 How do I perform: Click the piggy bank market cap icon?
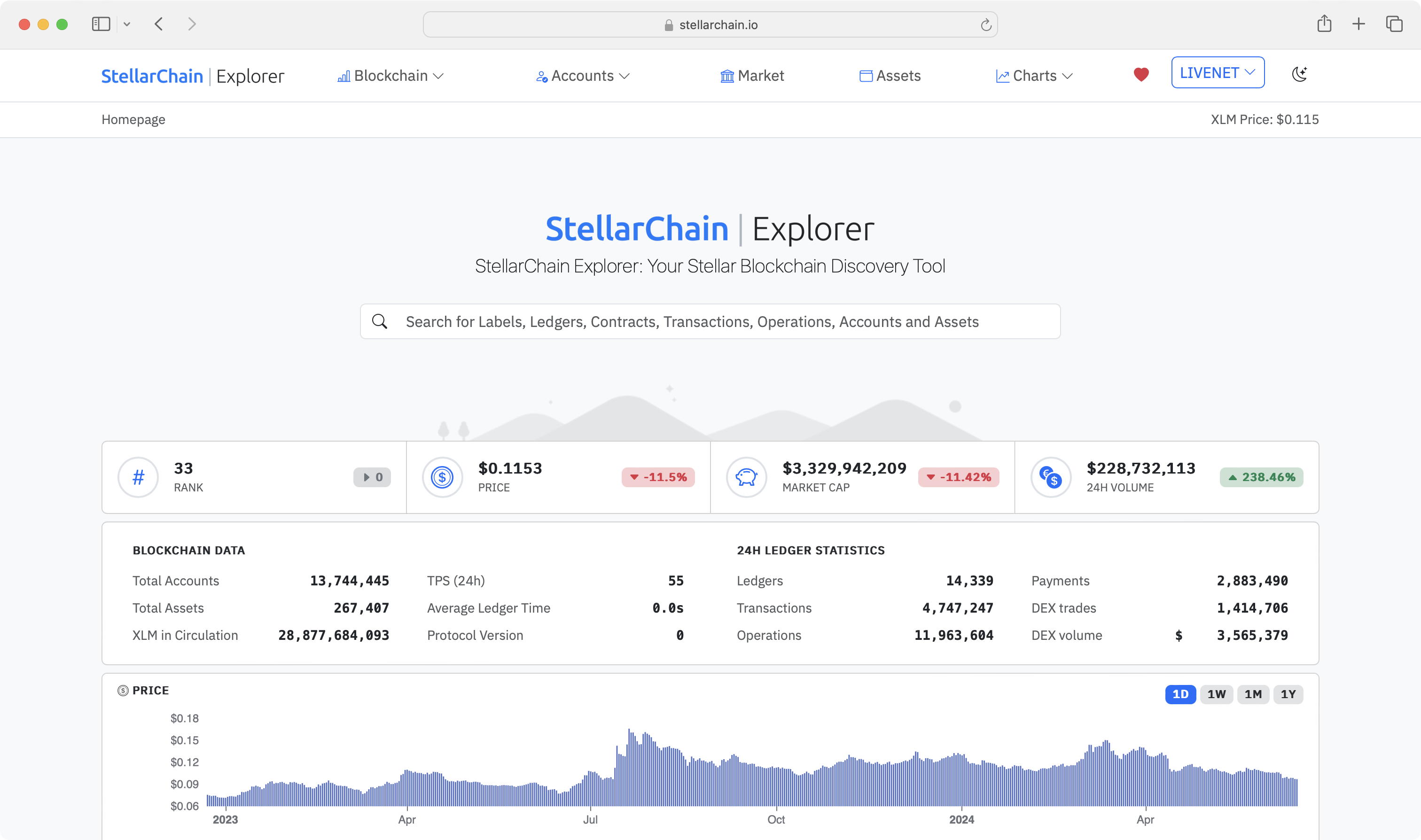(x=746, y=477)
